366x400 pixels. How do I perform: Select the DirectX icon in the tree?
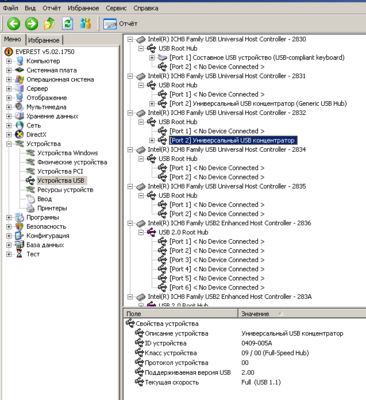20,135
